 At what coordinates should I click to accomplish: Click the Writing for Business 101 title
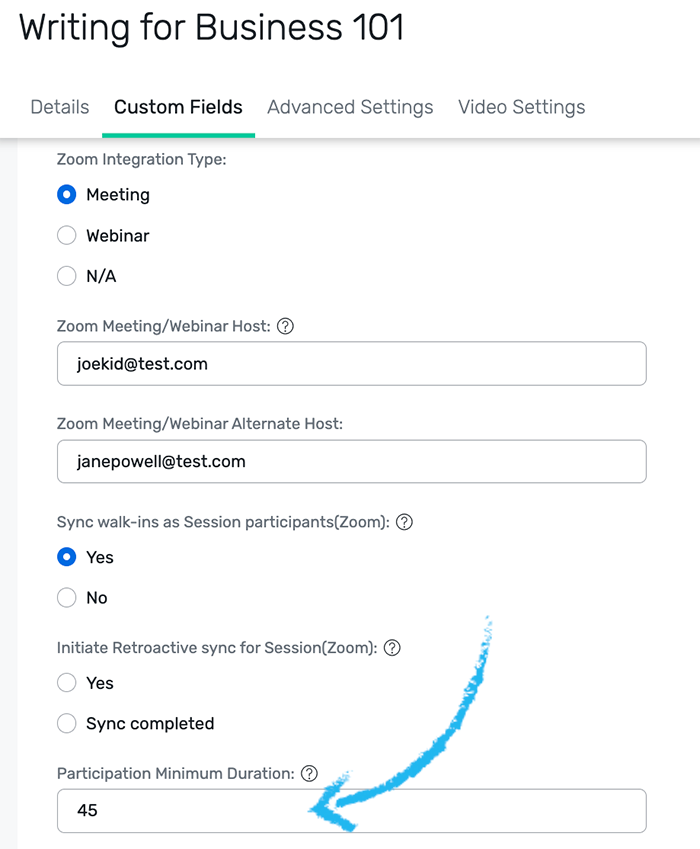[211, 27]
